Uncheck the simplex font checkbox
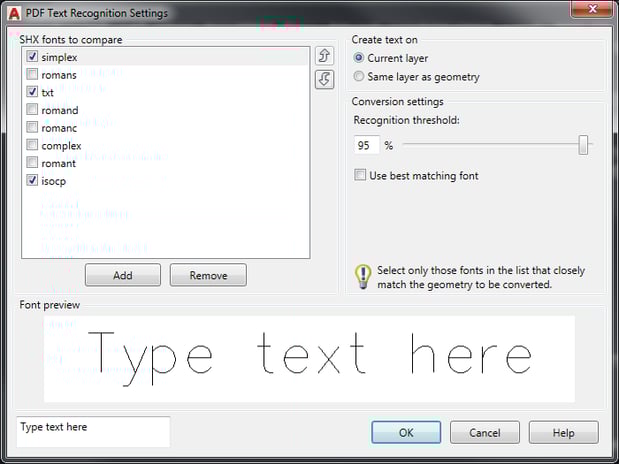619x464 pixels. pyautogui.click(x=32, y=56)
